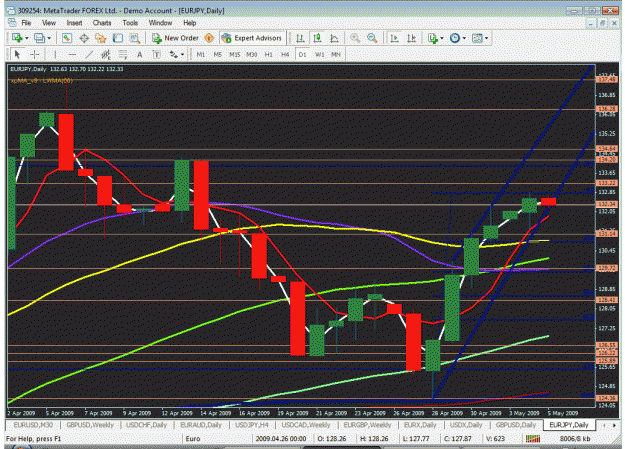The image size is (625, 449).
Task: Set timeframe to M30
Action: click(x=252, y=54)
